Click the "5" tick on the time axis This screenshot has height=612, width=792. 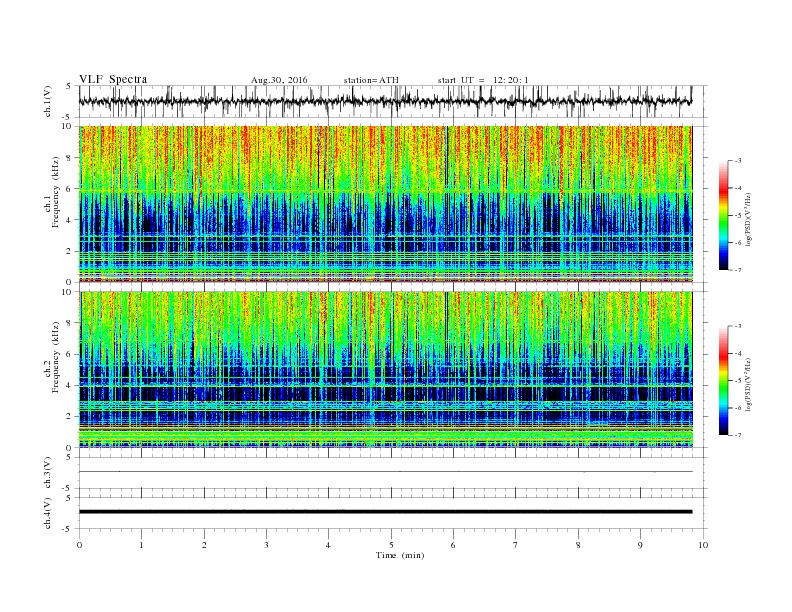coord(391,545)
